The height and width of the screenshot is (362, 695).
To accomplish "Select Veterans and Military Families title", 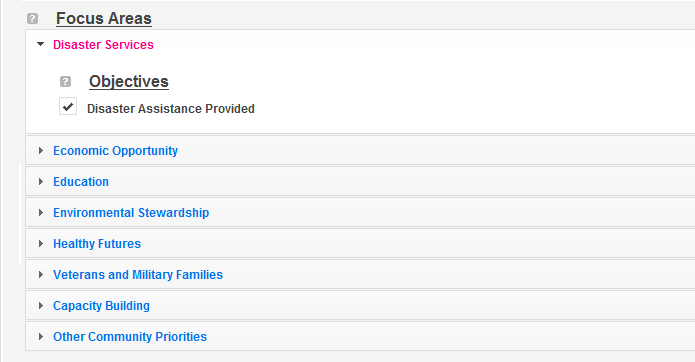I will [138, 275].
